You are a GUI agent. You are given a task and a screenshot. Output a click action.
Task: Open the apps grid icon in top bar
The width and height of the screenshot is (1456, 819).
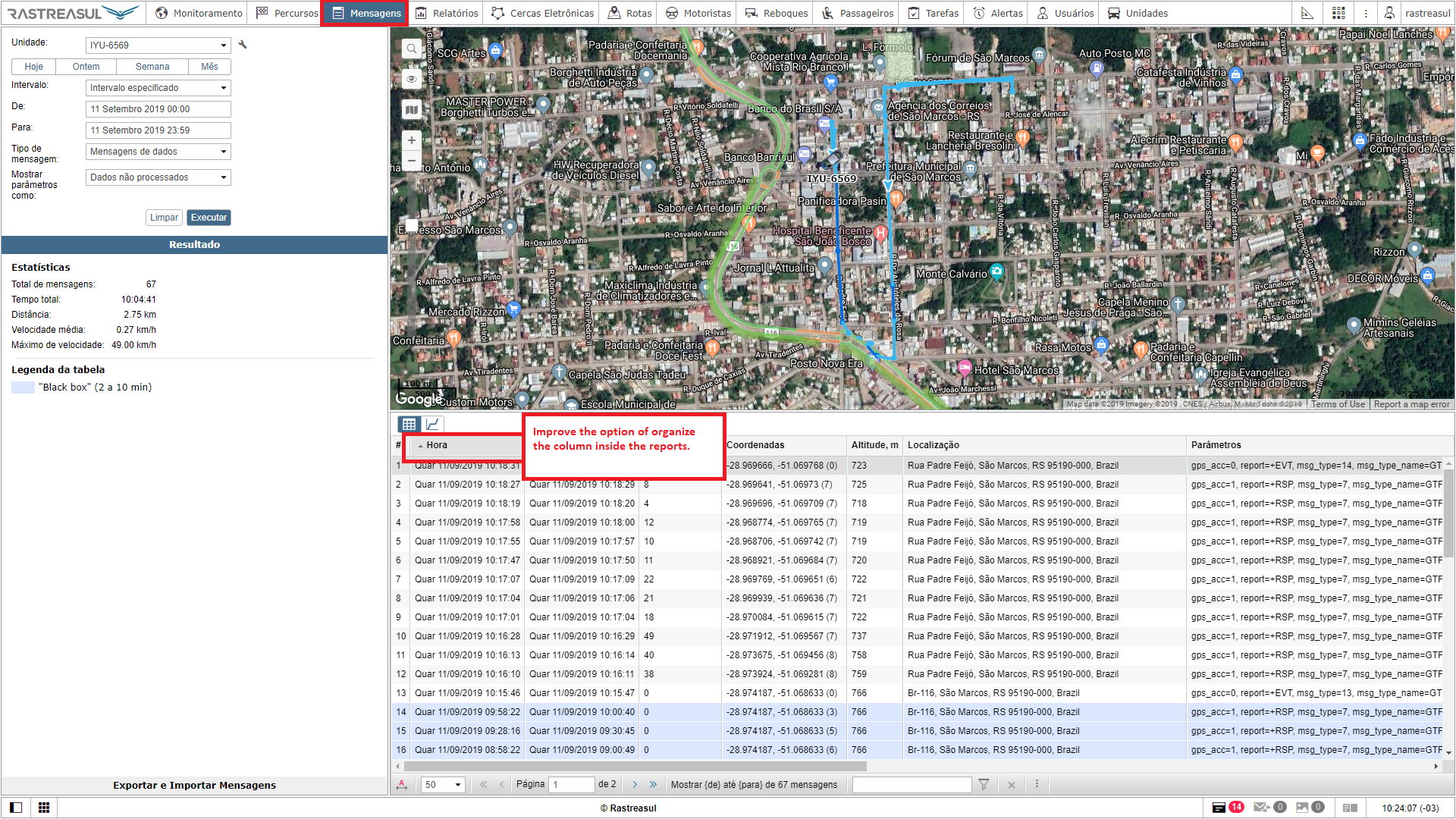1338,13
